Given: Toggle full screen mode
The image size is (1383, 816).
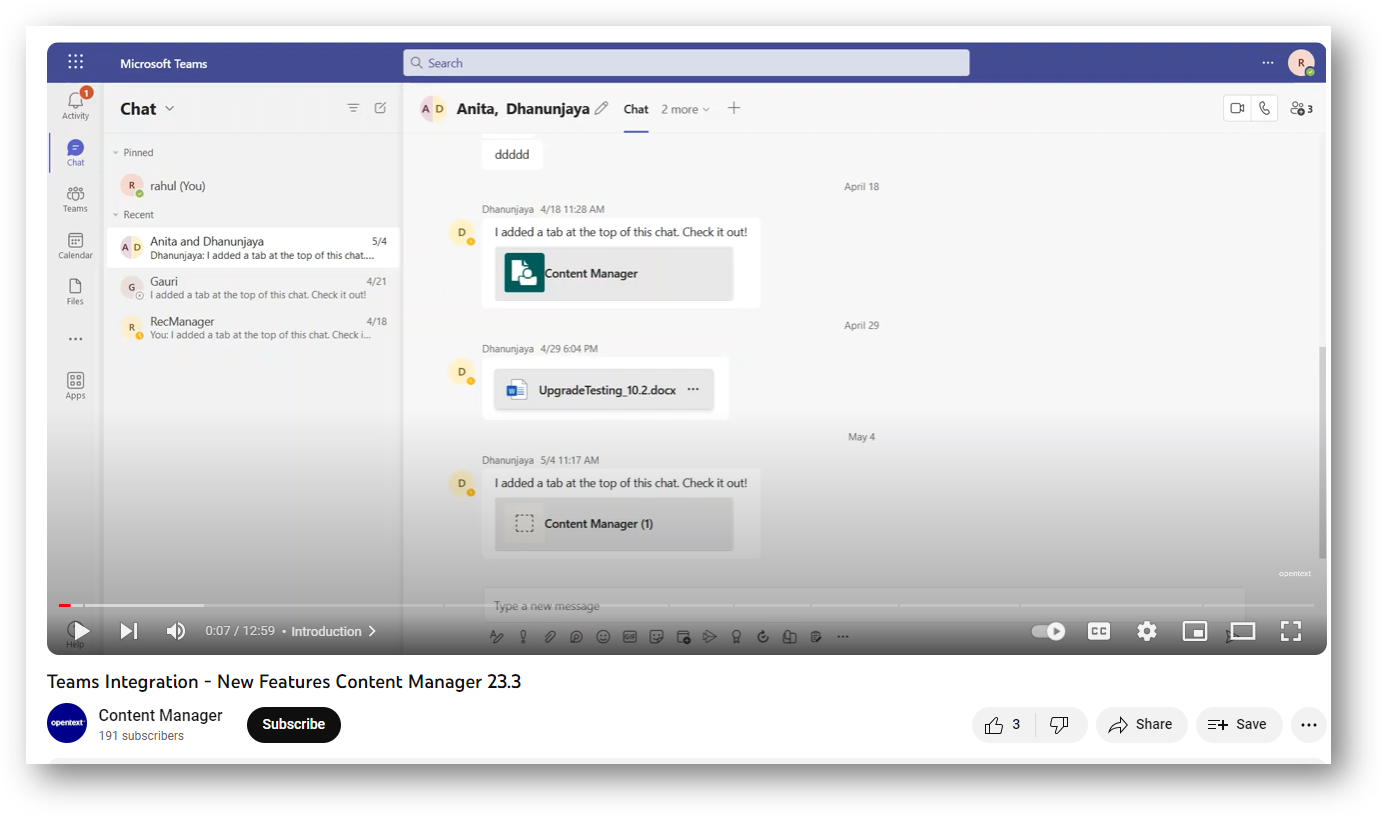Looking at the screenshot, I should [x=1291, y=631].
